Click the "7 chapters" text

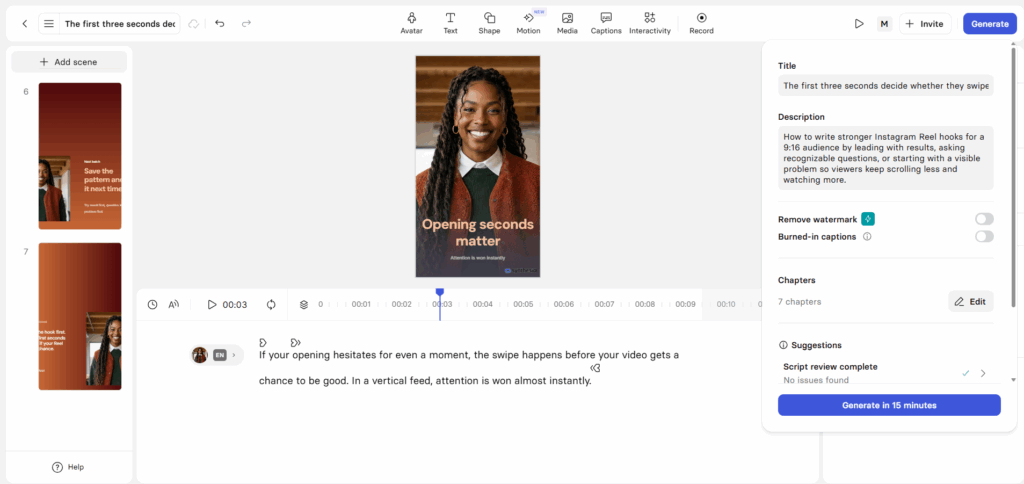click(x=799, y=302)
